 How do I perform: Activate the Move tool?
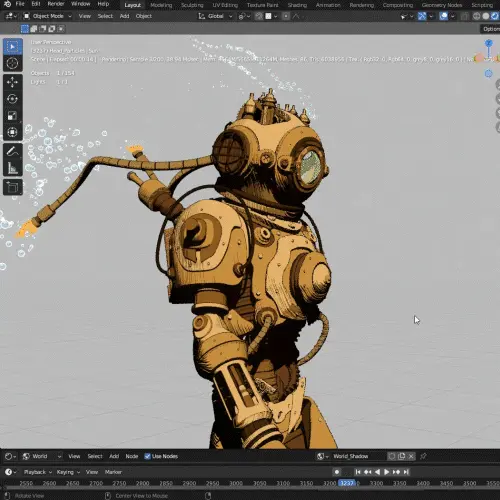pos(13,82)
